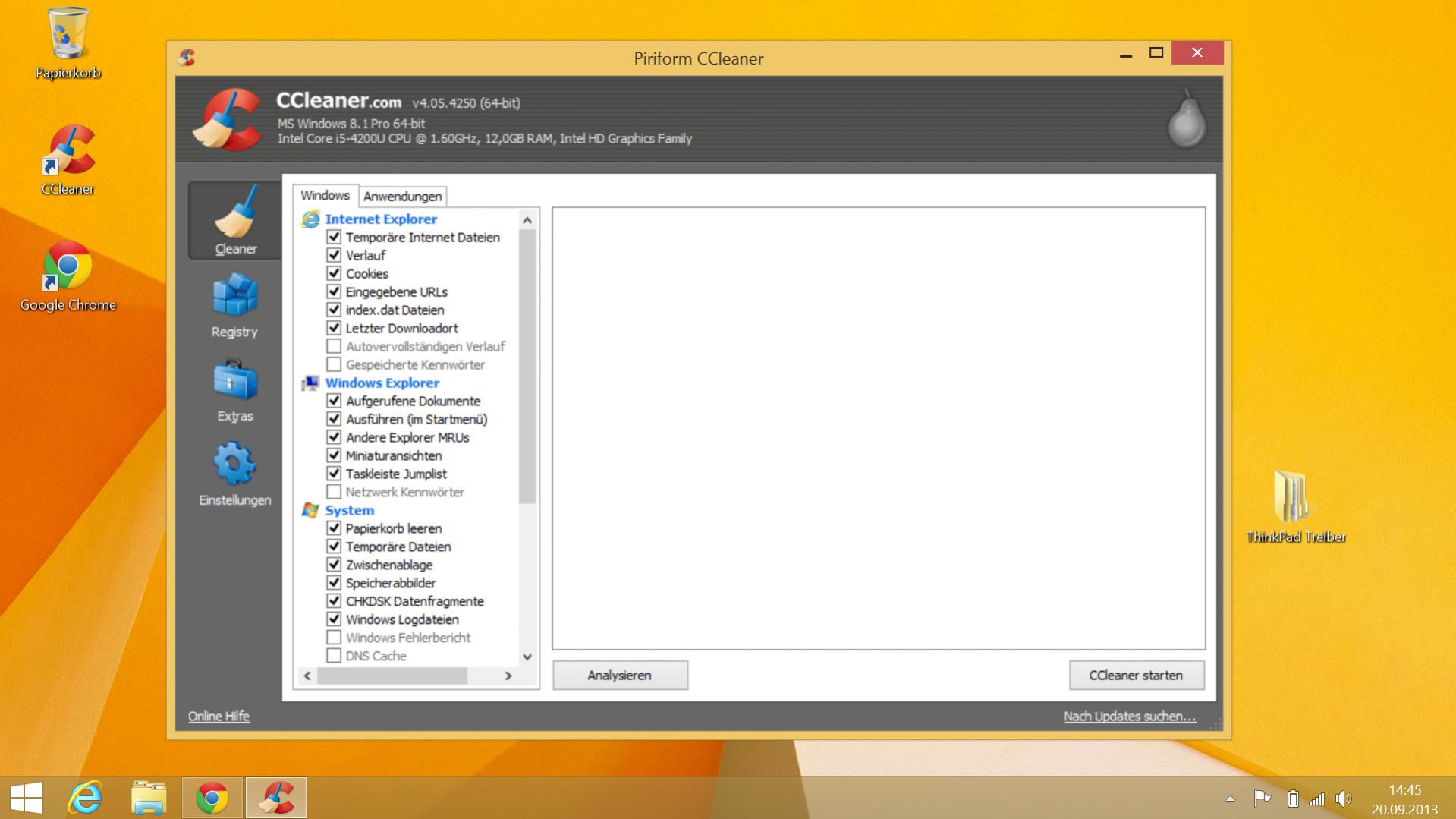Toggle Eingegebene URLs checkbox
The image size is (1456, 819).
[334, 291]
